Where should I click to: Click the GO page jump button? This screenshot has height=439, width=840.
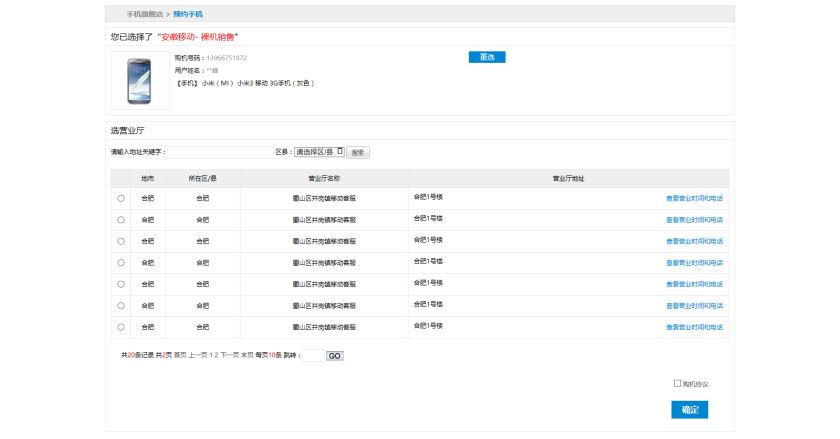pyautogui.click(x=334, y=356)
